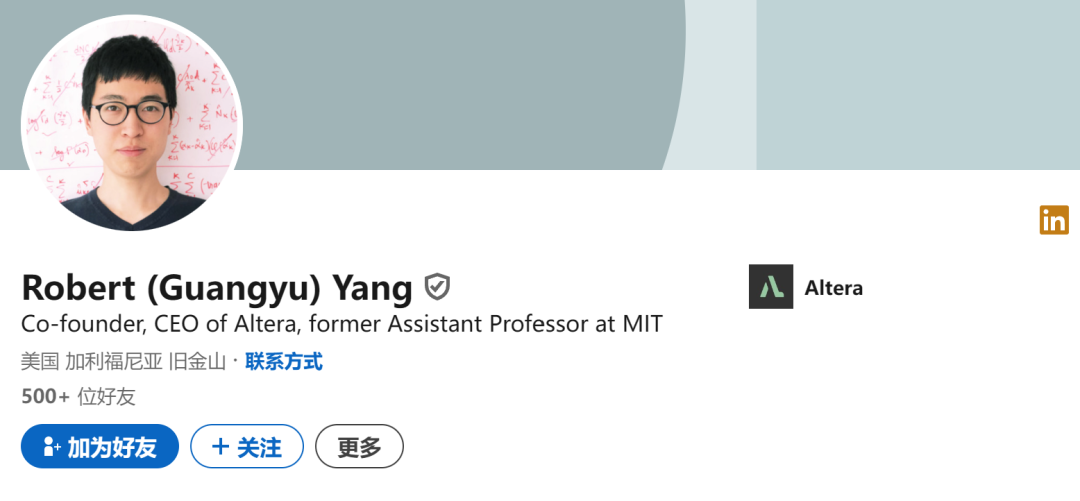Viewport: 1080px width, 501px height.
Task: Click the dark teal cover banner area
Action: (450, 80)
